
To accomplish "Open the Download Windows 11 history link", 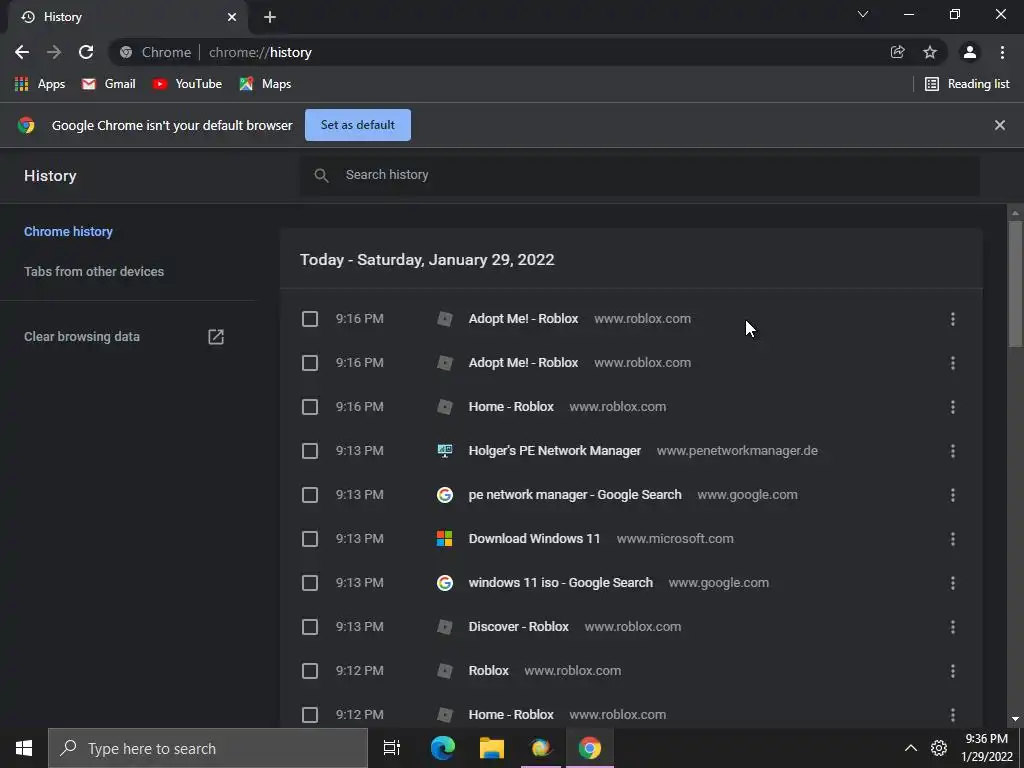I will pos(534,539).
